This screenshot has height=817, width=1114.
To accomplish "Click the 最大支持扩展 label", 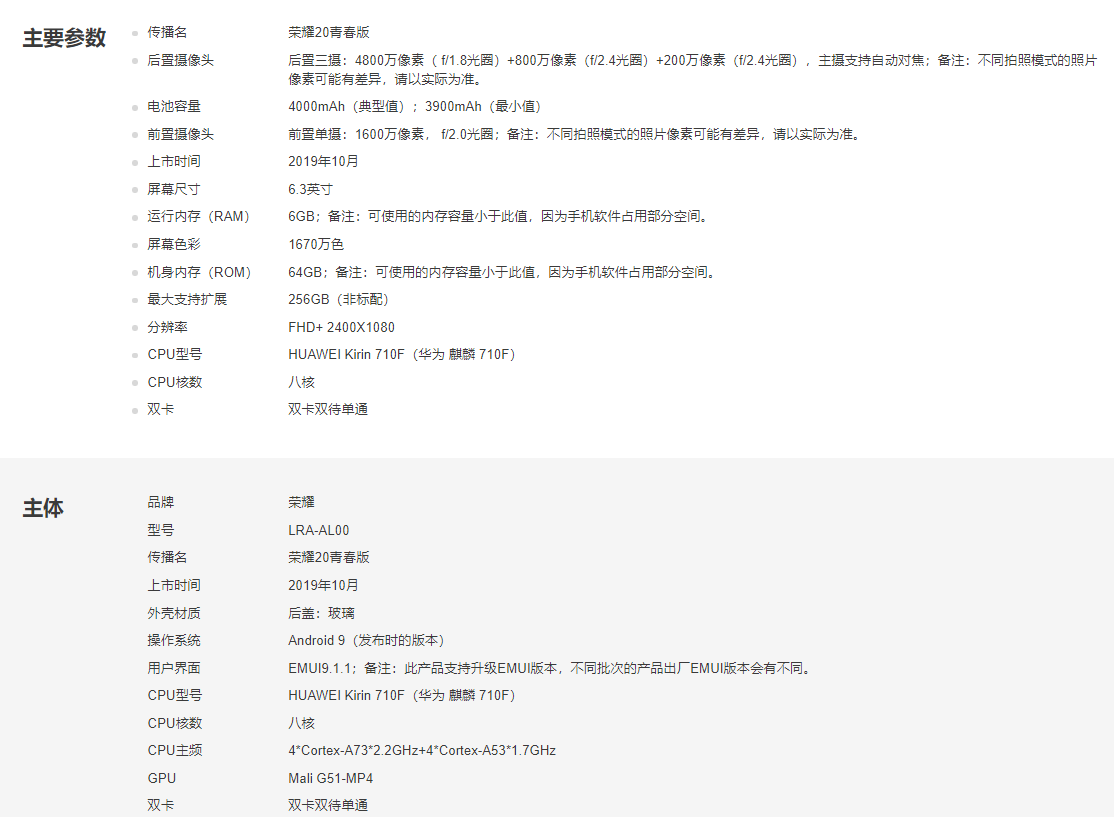I will pyautogui.click(x=187, y=299).
